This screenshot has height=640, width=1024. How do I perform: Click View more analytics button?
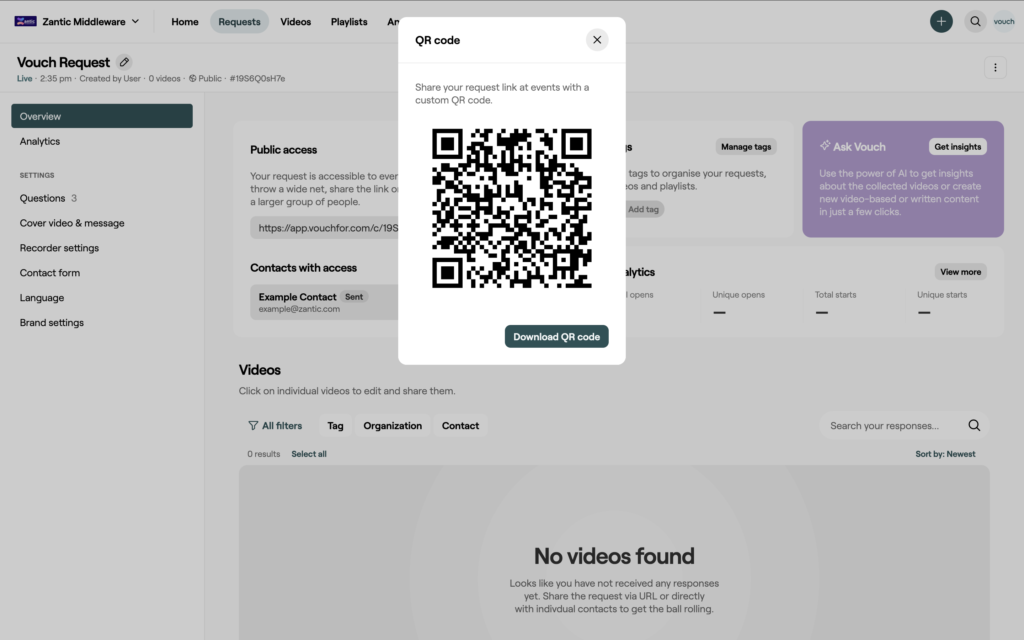point(960,272)
